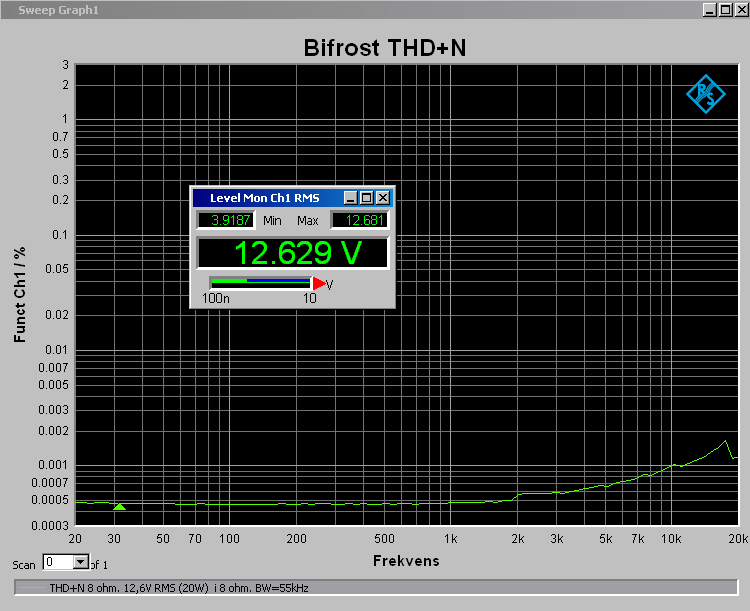
Task: Close the Sweep Graph1 window
Action: [x=742, y=10]
